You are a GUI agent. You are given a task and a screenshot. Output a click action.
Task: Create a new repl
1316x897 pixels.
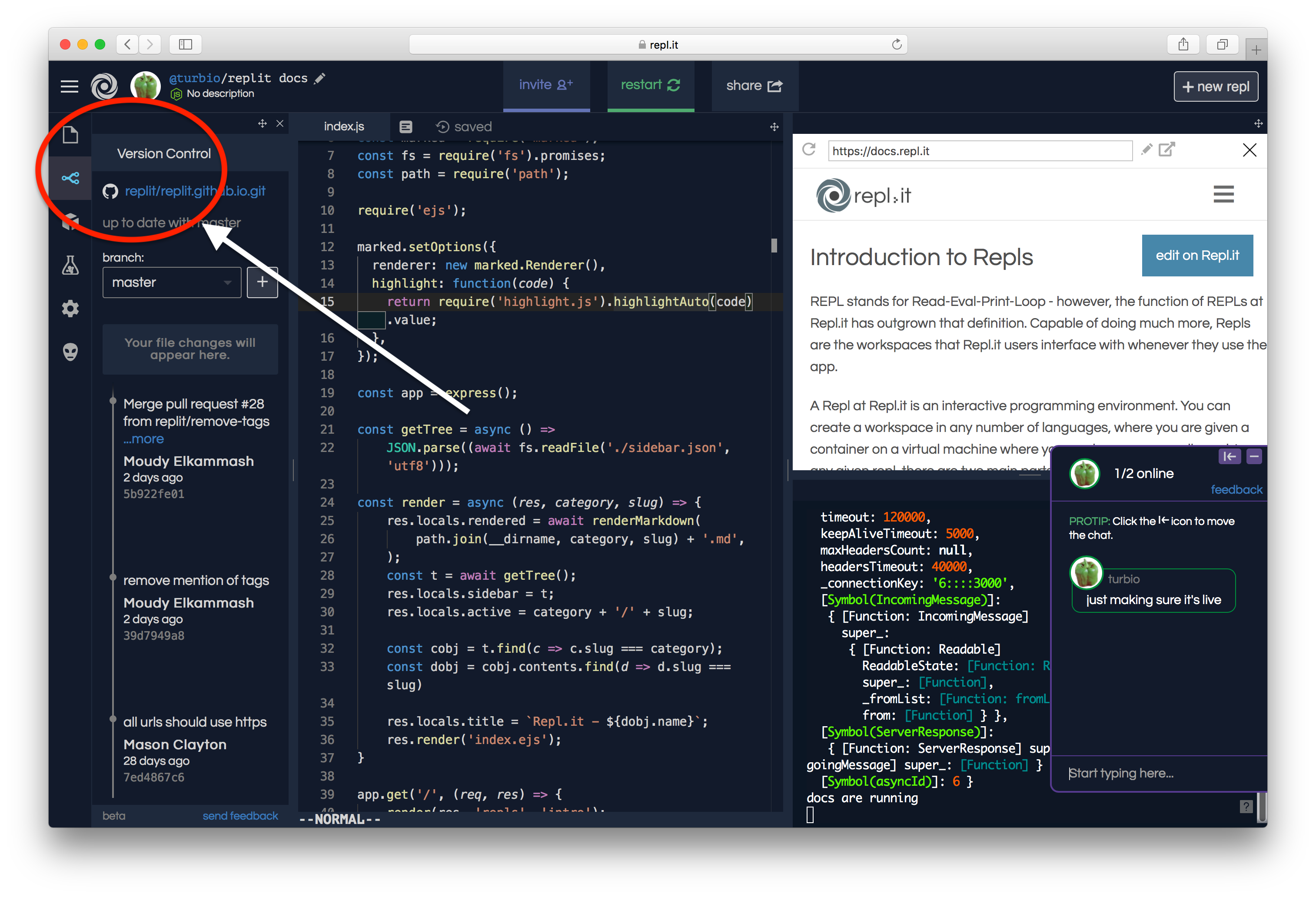pos(1216,86)
